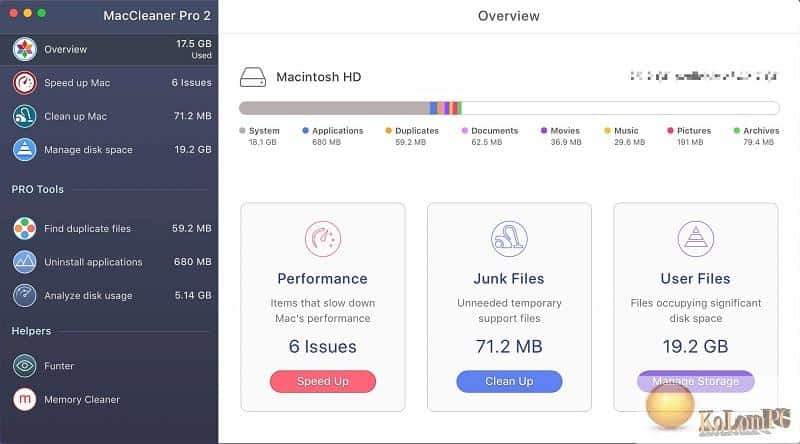Image resolution: width=800 pixels, height=444 pixels.
Task: Click the '6 Issues' value in Performance card
Action: tap(322, 347)
